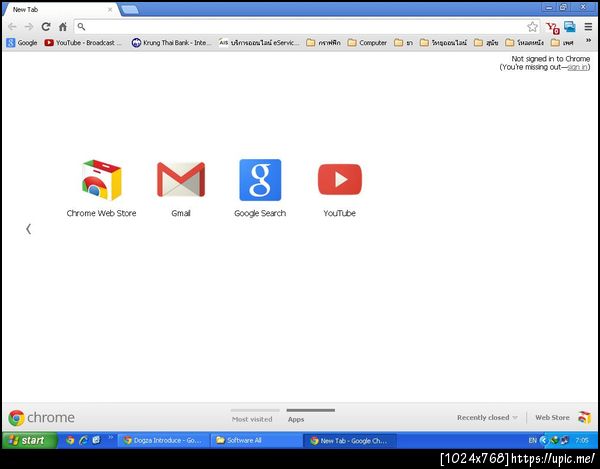The image size is (600, 469).
Task: Expand hidden system tray icons arrow
Action: click(x=543, y=440)
